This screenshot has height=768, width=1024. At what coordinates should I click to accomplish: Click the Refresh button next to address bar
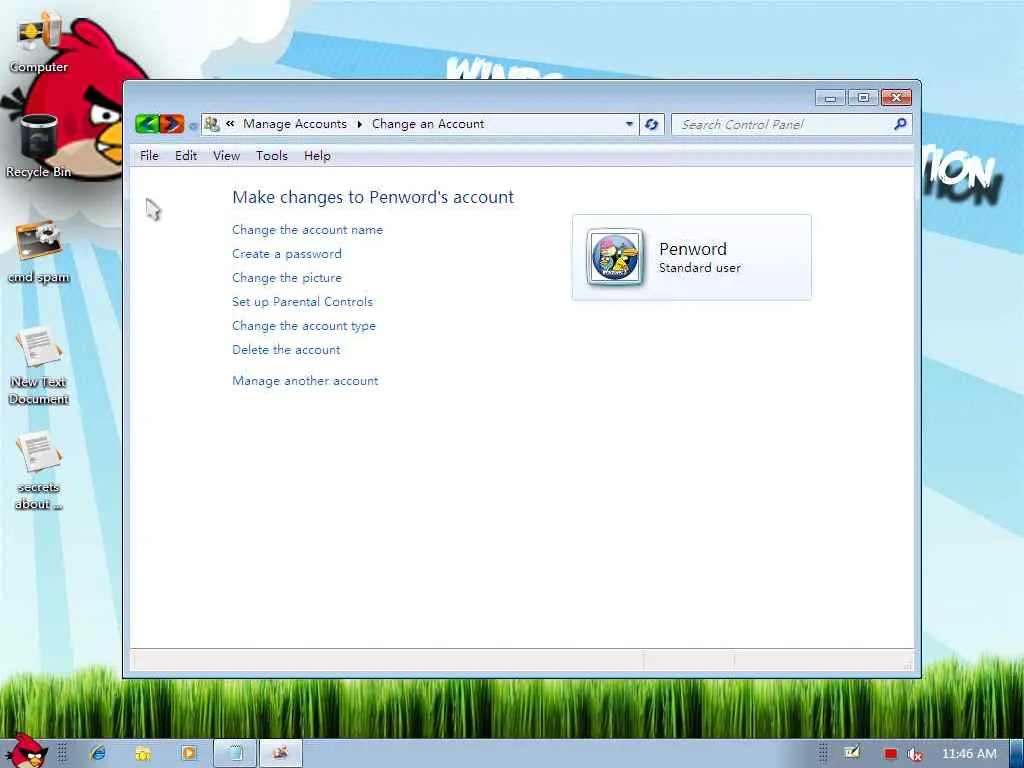652,124
